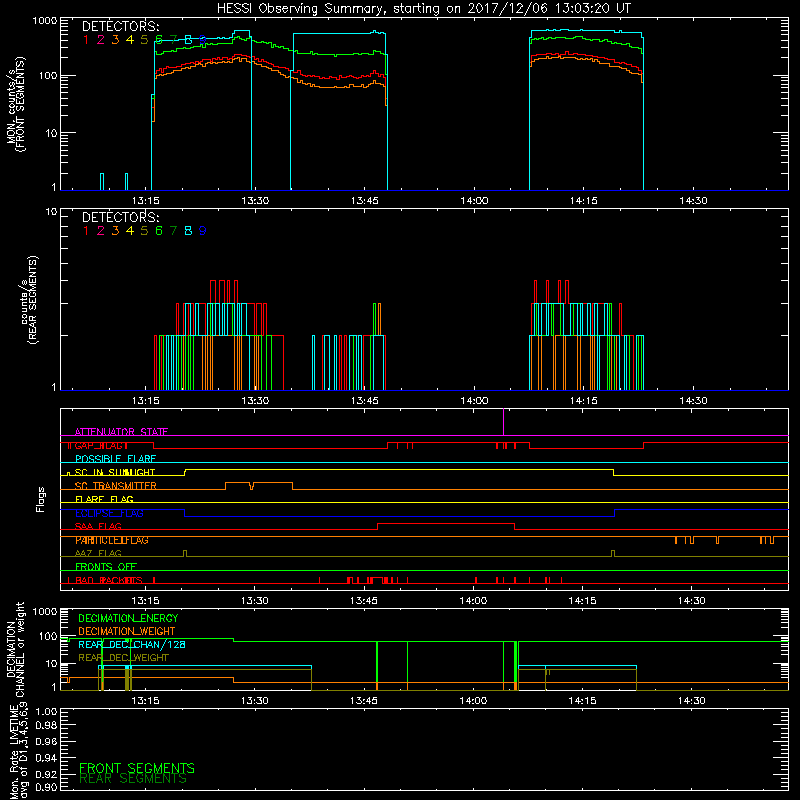
Task: Click the POSSIBLE_FLARE flag label
Action: click(x=115, y=459)
